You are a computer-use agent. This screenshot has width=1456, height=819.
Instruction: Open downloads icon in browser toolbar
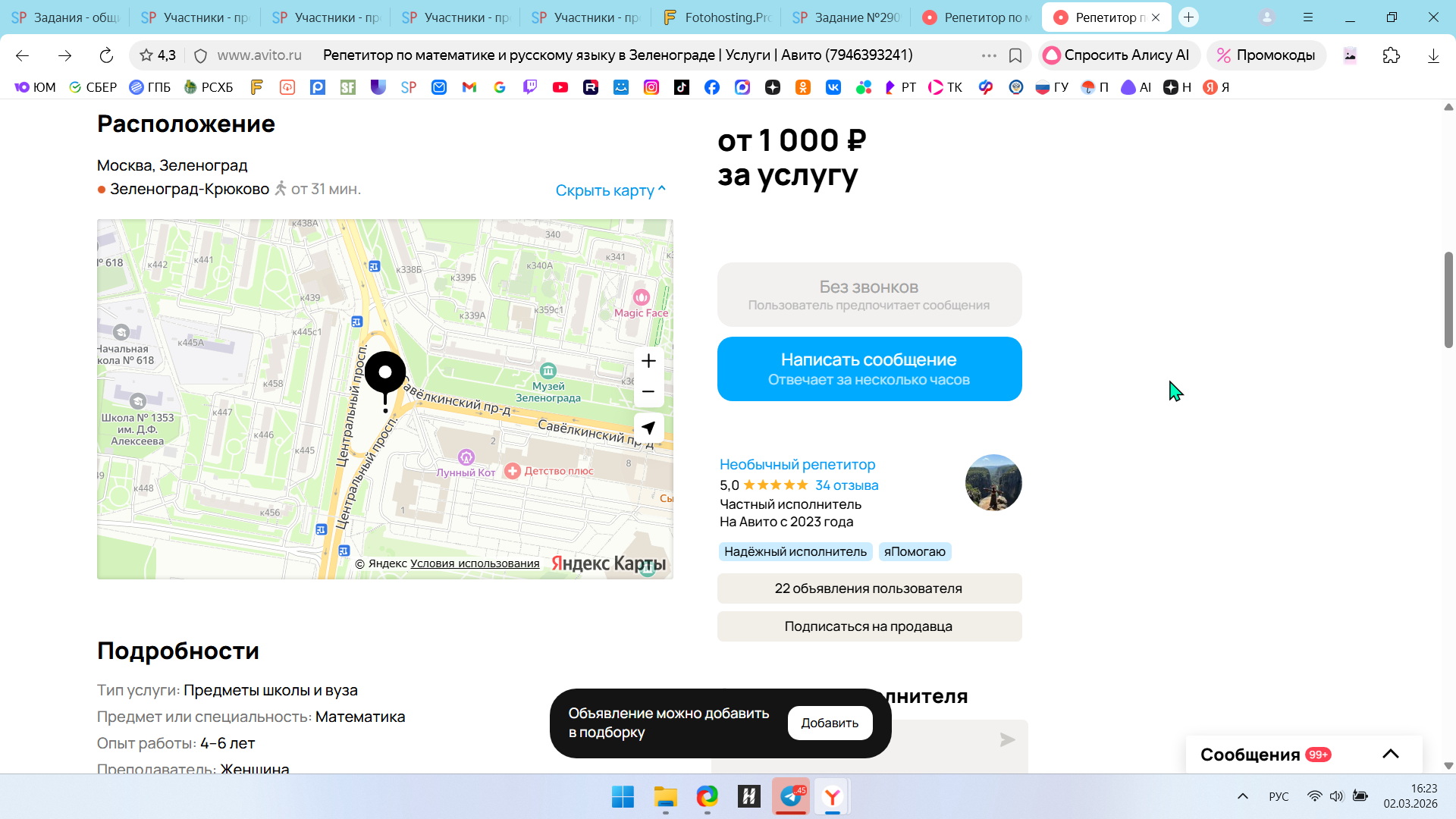[1433, 55]
